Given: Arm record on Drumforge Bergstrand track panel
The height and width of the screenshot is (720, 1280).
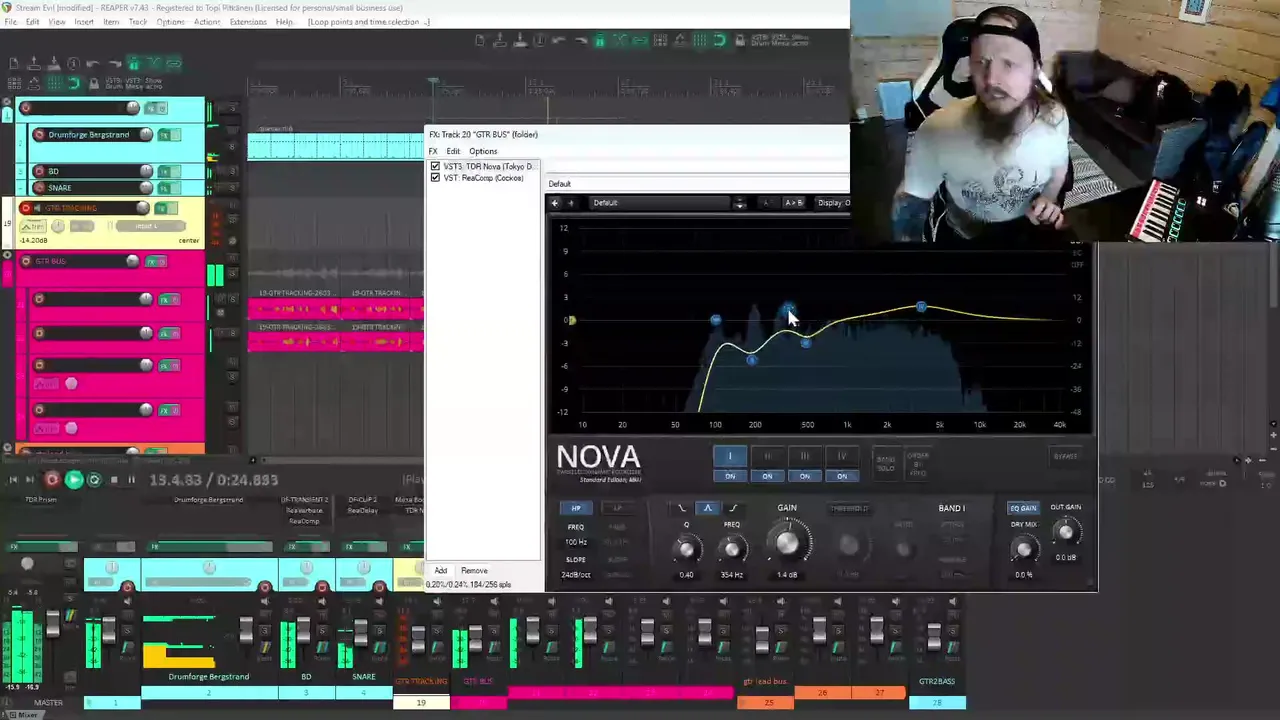Looking at the screenshot, I should (39, 135).
